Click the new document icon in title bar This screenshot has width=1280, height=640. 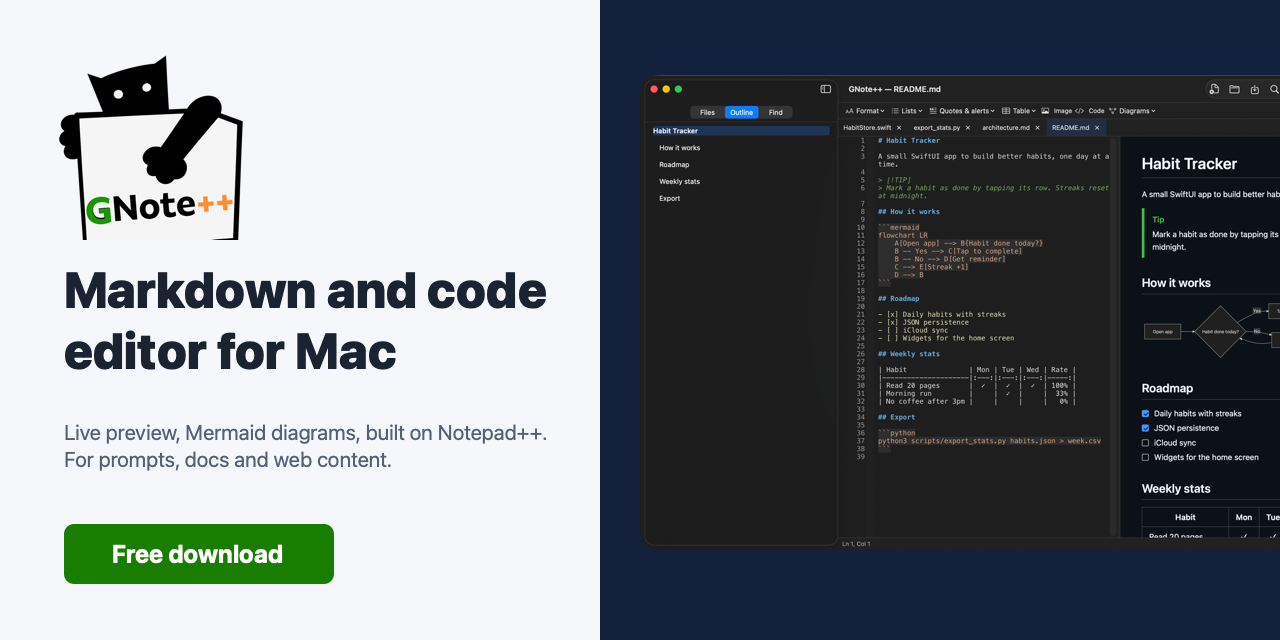(1214, 89)
